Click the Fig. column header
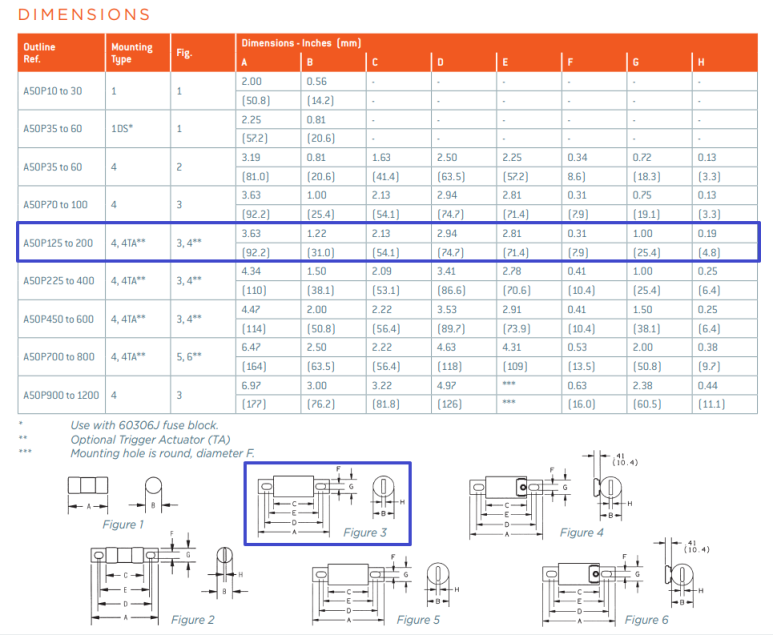Viewport: 773px width, 635px height. 203,53
